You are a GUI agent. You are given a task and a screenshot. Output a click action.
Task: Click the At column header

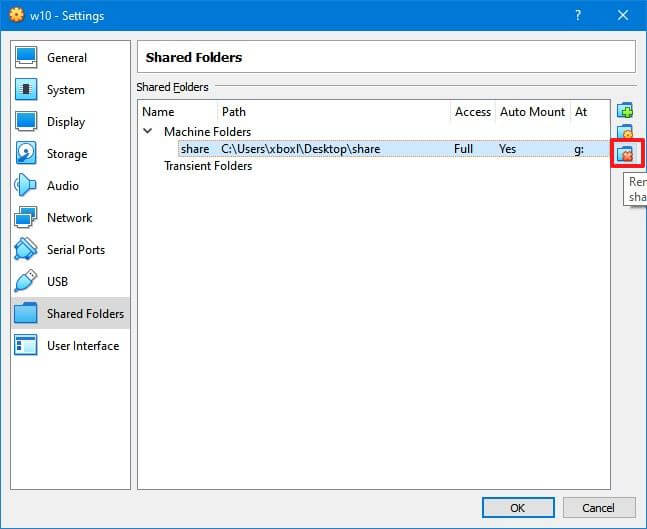point(590,112)
